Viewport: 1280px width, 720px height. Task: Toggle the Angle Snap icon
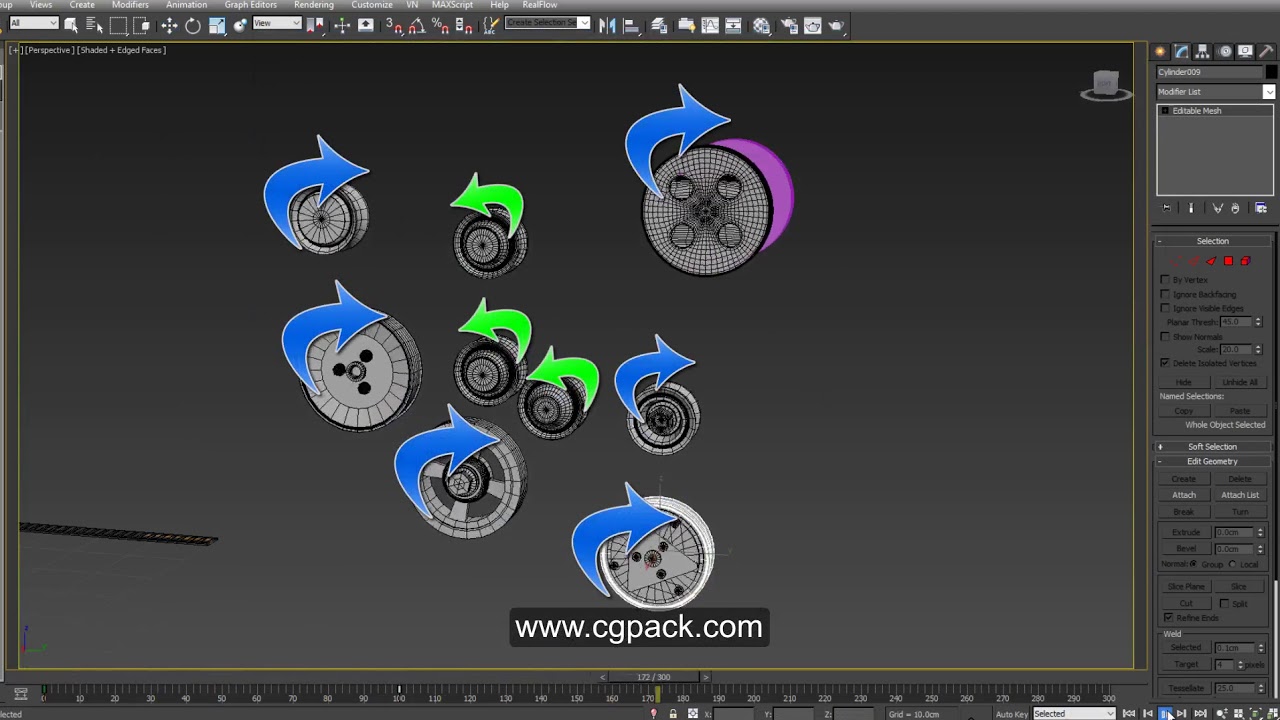417,25
